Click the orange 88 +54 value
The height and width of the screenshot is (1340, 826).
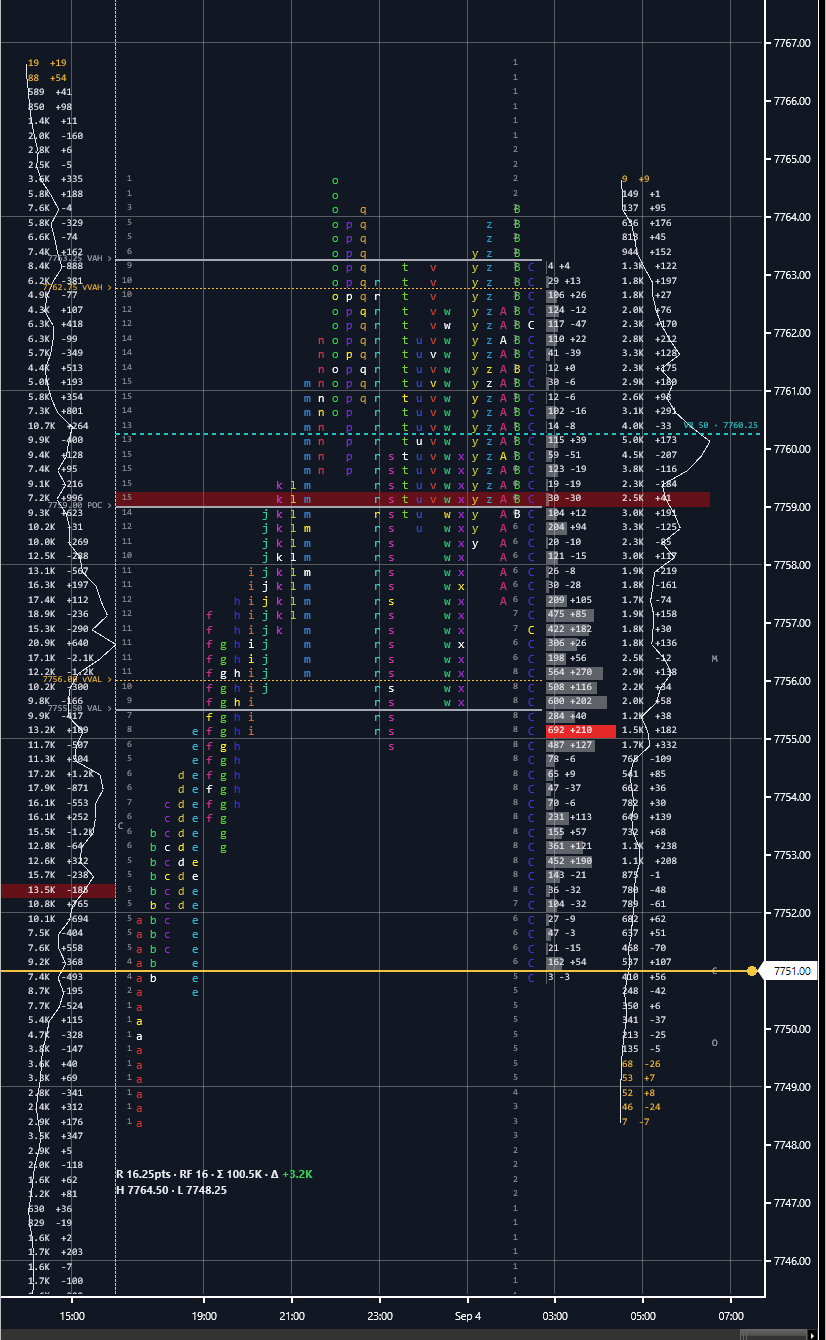pyautogui.click(x=47, y=78)
